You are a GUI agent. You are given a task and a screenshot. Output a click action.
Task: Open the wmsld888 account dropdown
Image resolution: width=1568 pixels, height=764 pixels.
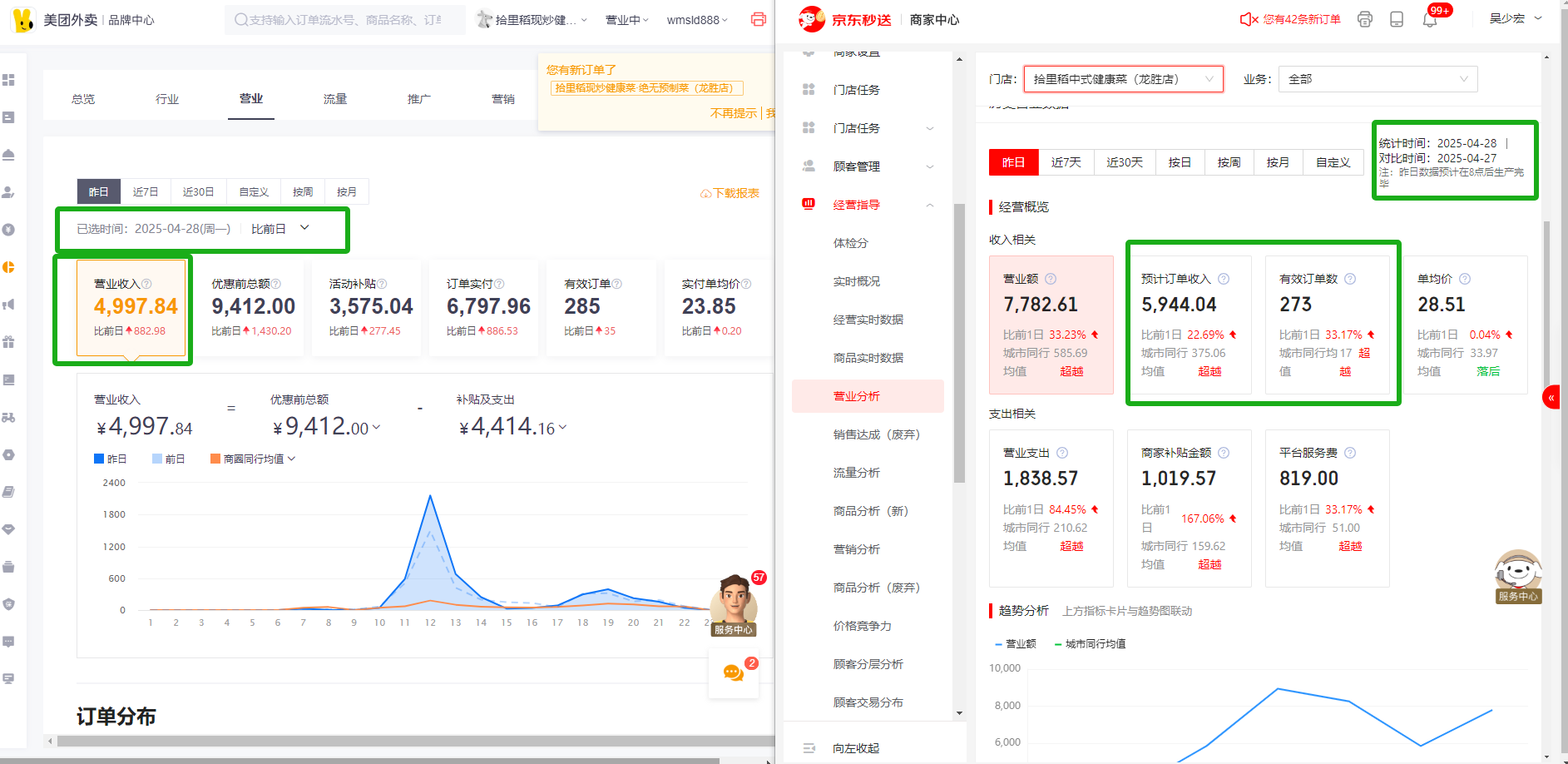(x=697, y=19)
